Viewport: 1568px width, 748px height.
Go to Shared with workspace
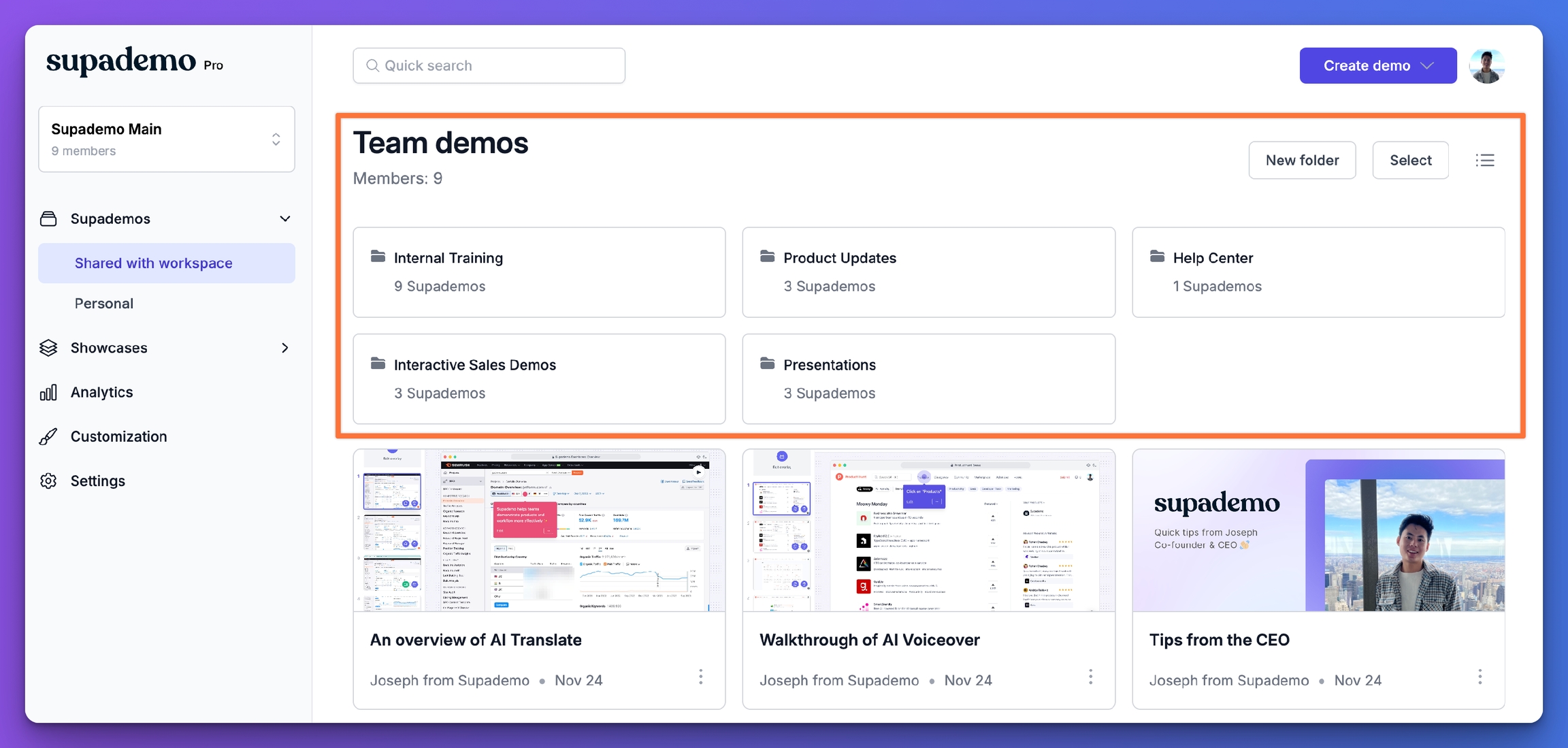tap(153, 263)
